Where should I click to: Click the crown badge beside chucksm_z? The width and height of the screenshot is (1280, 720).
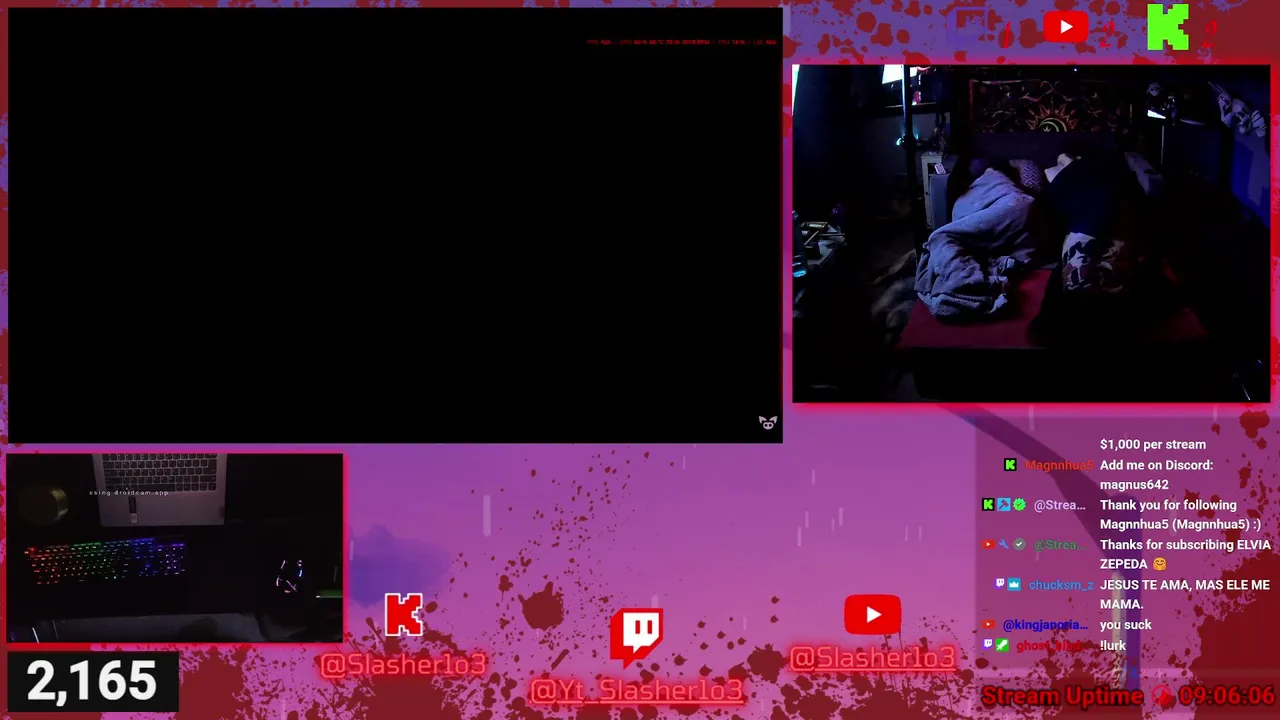[1014, 584]
